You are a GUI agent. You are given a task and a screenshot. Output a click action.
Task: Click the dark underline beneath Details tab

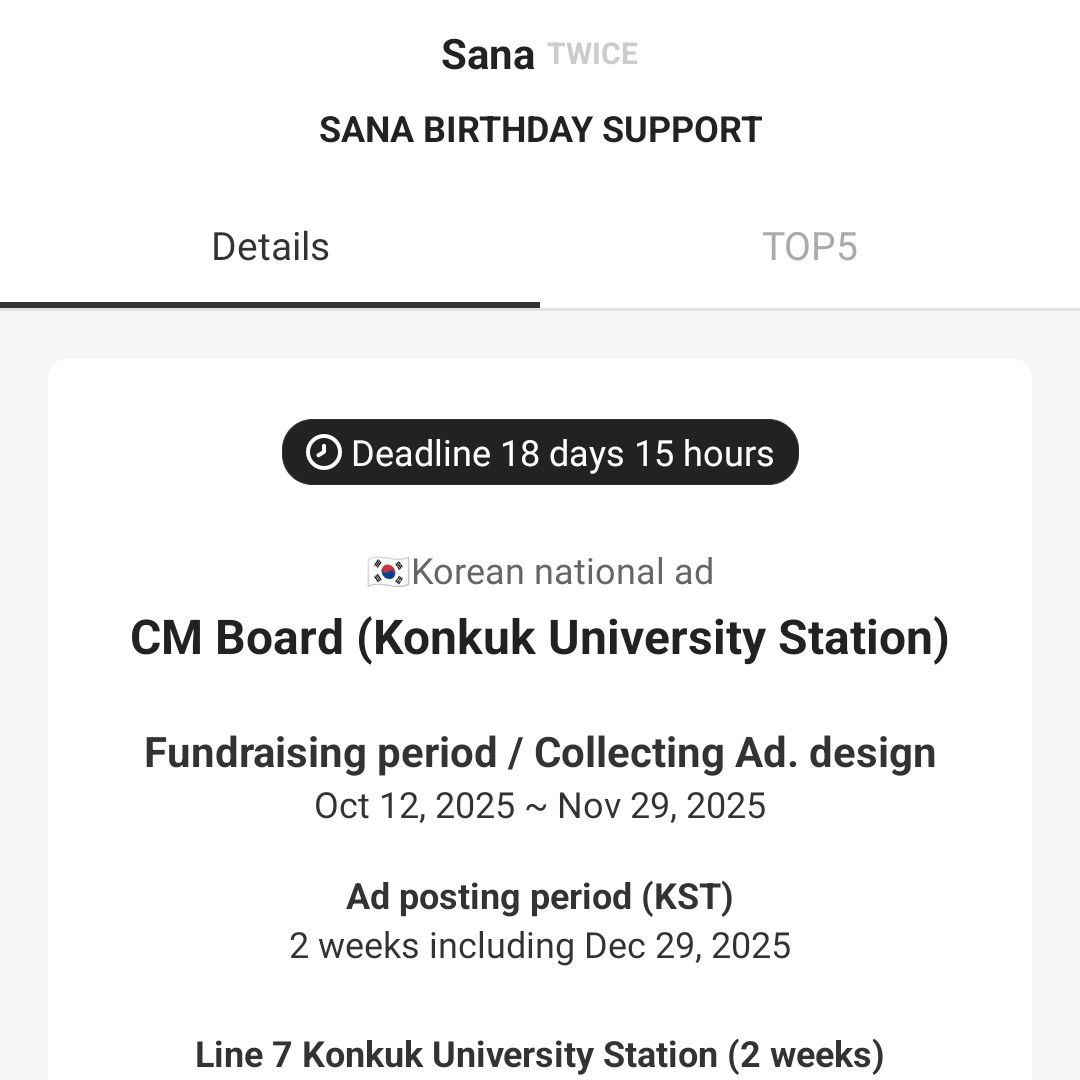[270, 304]
